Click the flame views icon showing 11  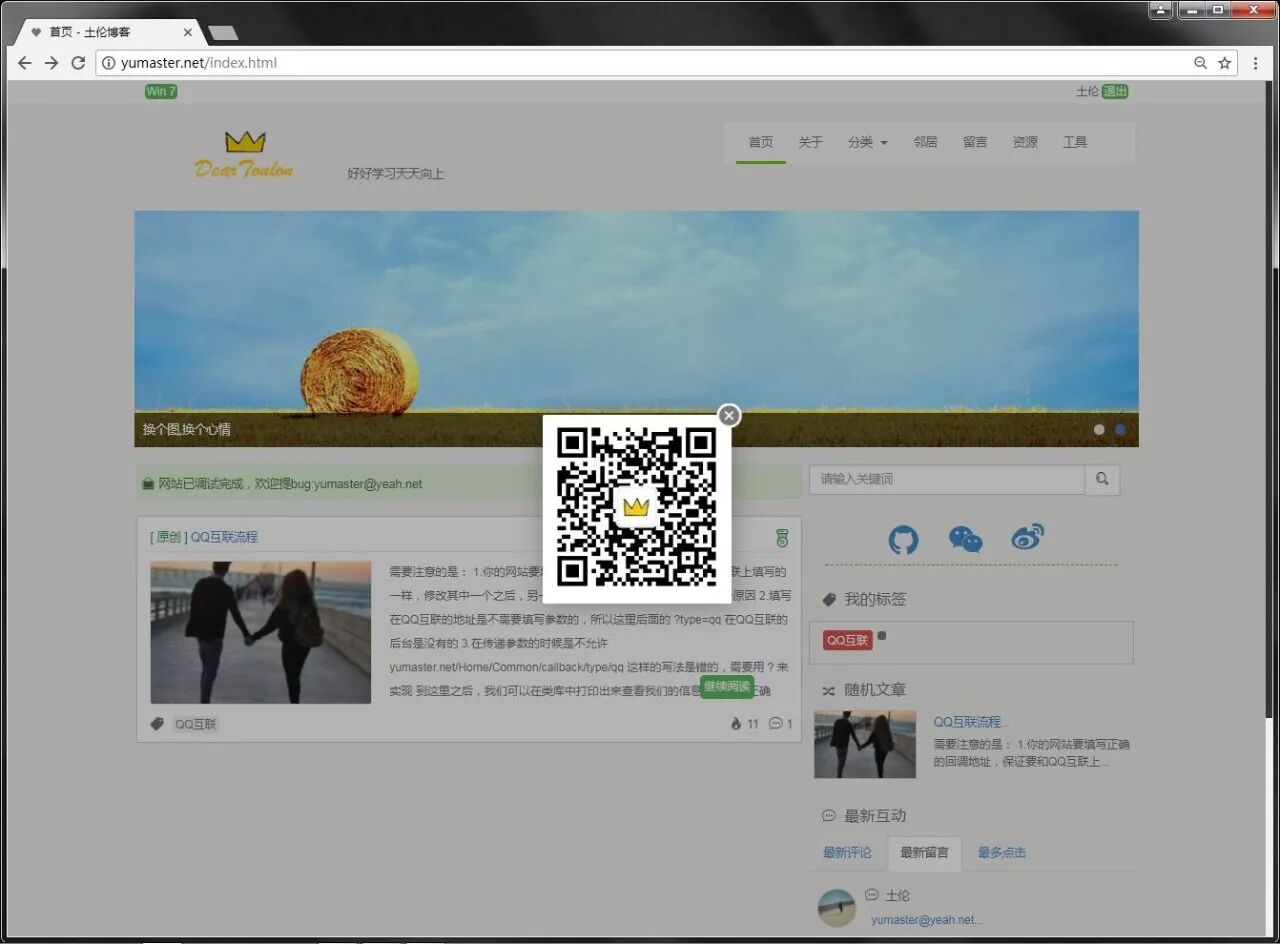(737, 724)
